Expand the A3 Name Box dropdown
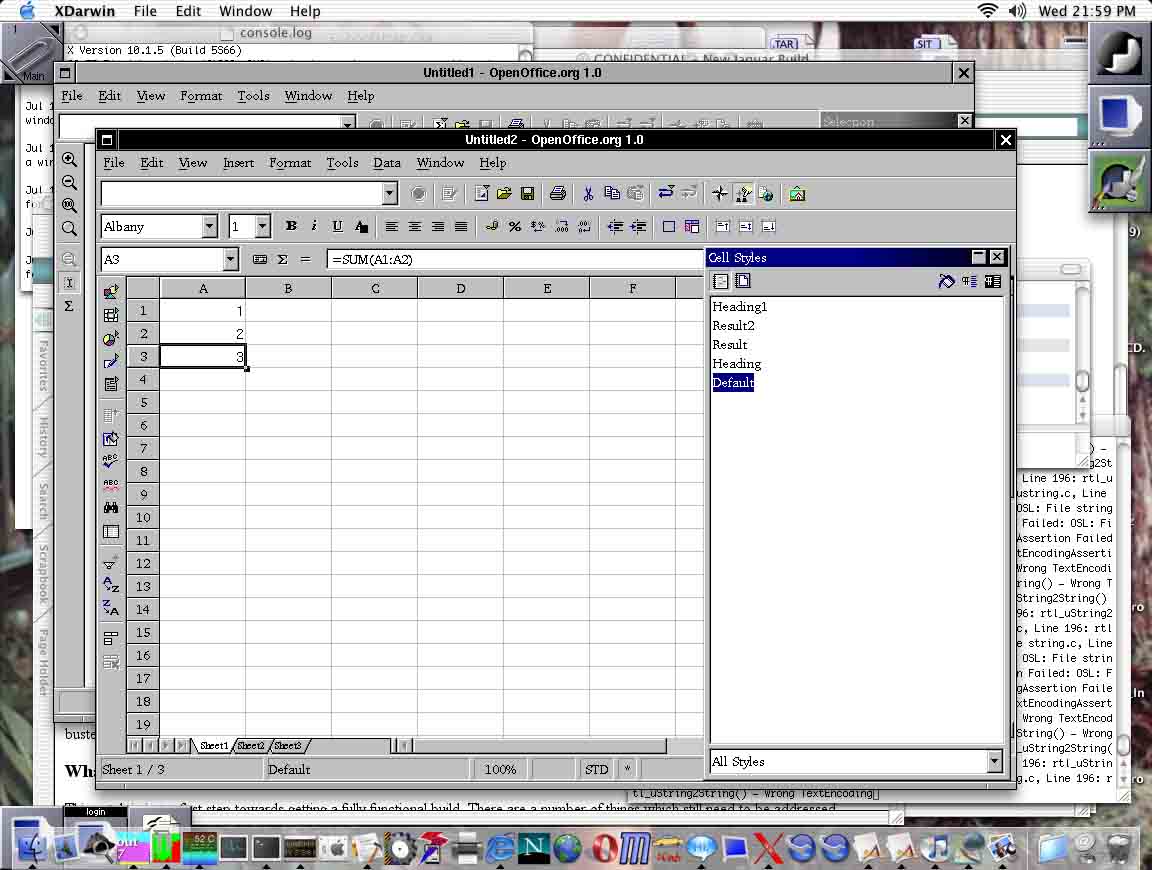 pos(230,259)
